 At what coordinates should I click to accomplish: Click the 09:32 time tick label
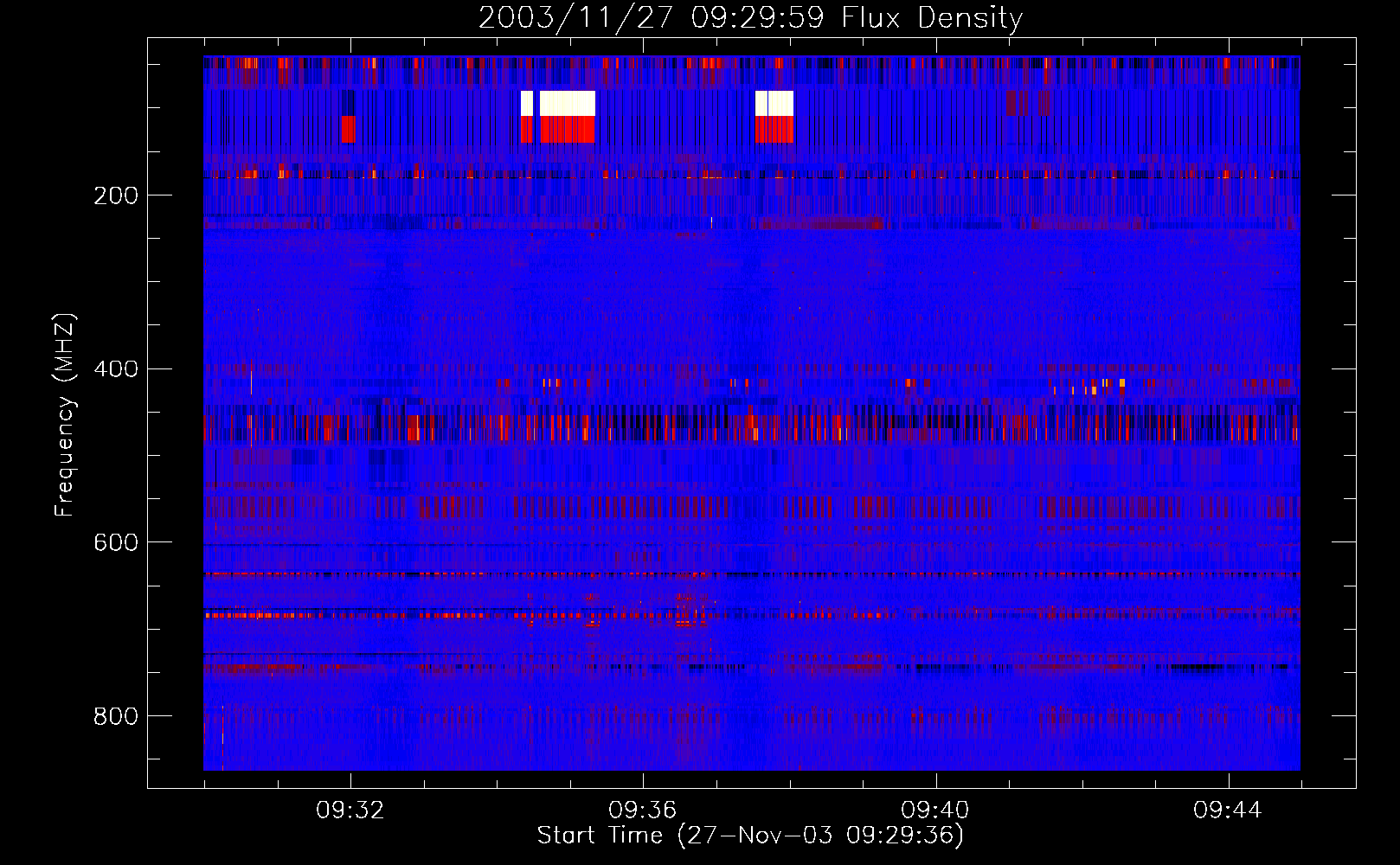coord(350,811)
